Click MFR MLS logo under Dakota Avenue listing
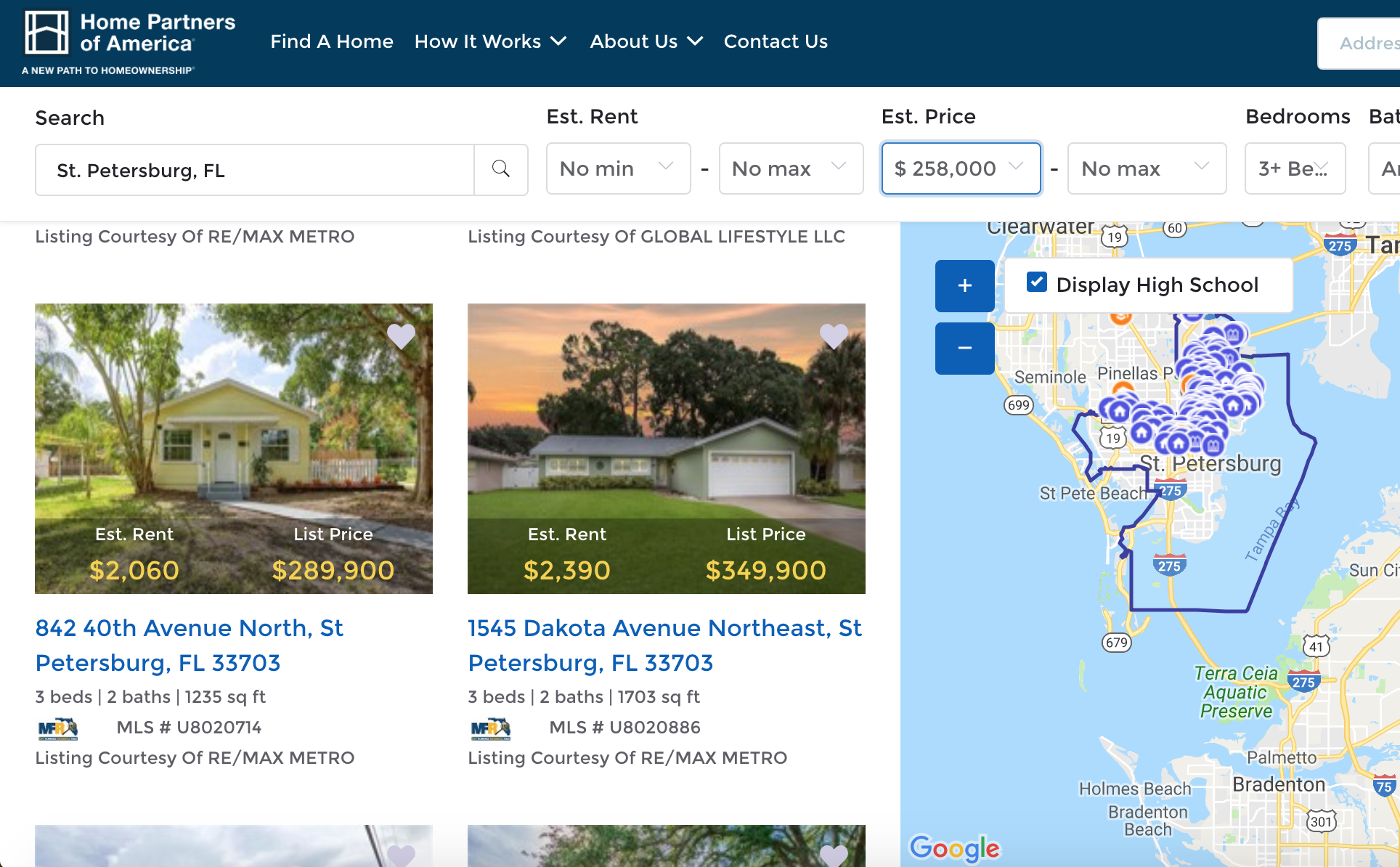The width and height of the screenshot is (1400, 867). tap(490, 728)
